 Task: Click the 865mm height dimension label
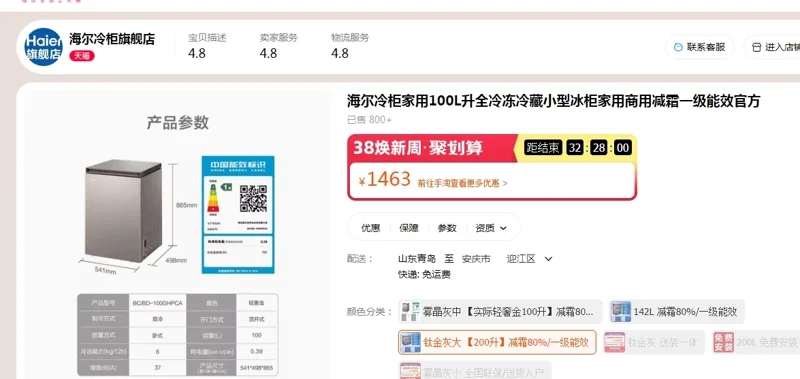pyautogui.click(x=186, y=205)
